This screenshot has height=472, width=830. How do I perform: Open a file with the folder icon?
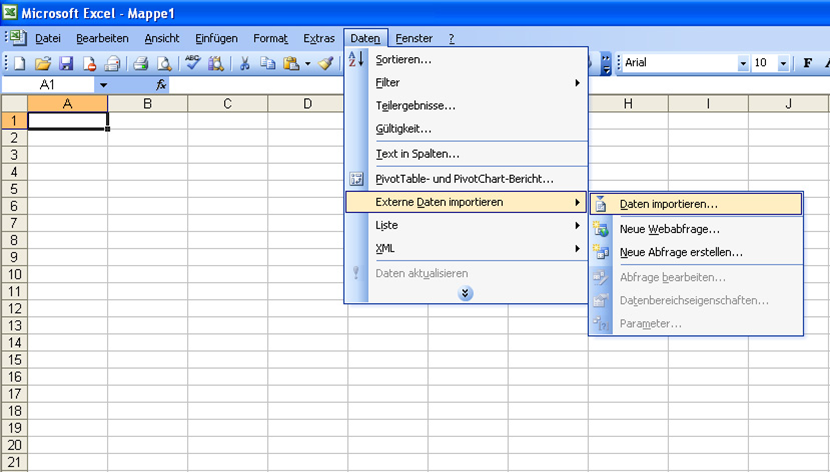pyautogui.click(x=42, y=63)
